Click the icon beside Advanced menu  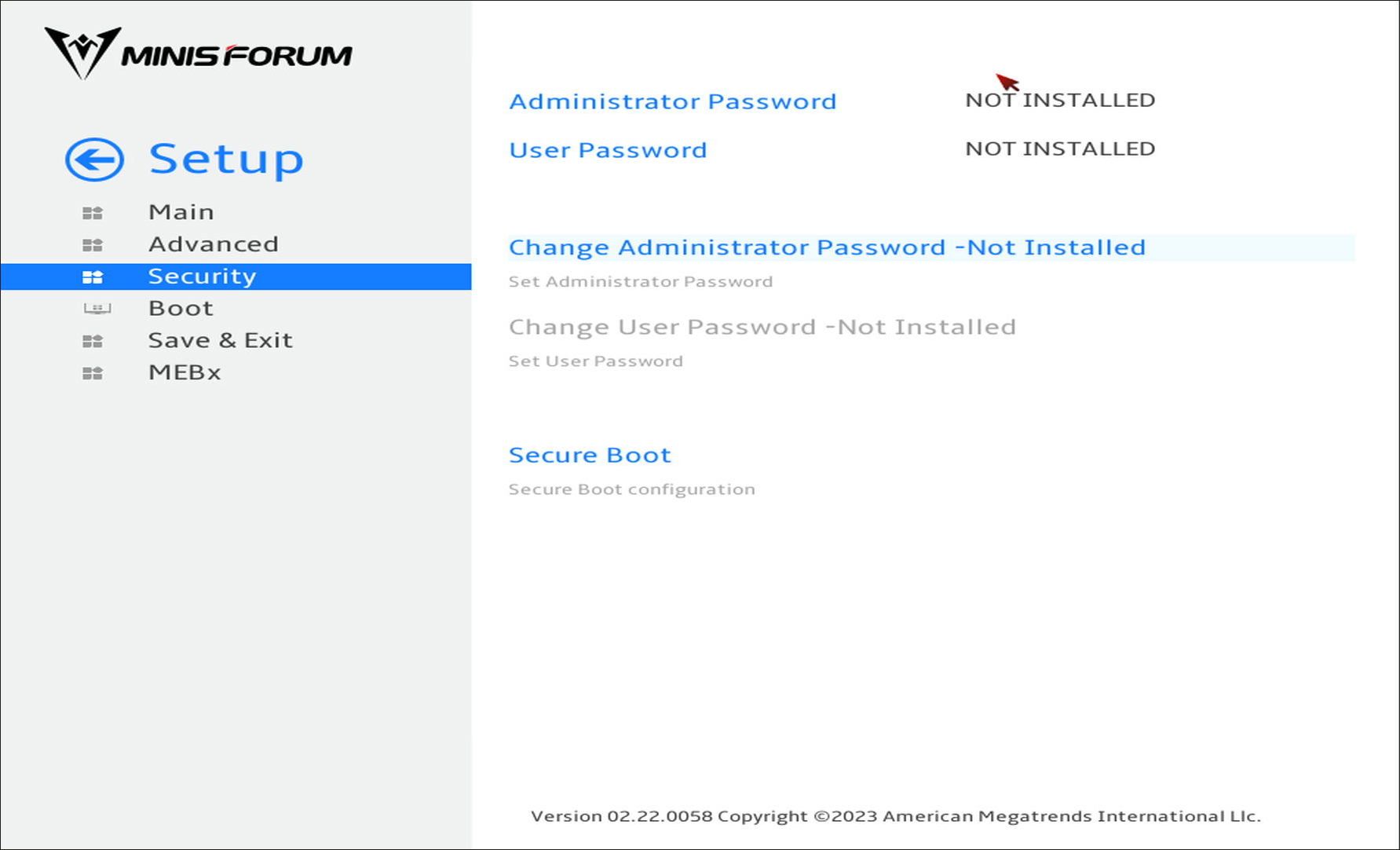click(x=93, y=245)
